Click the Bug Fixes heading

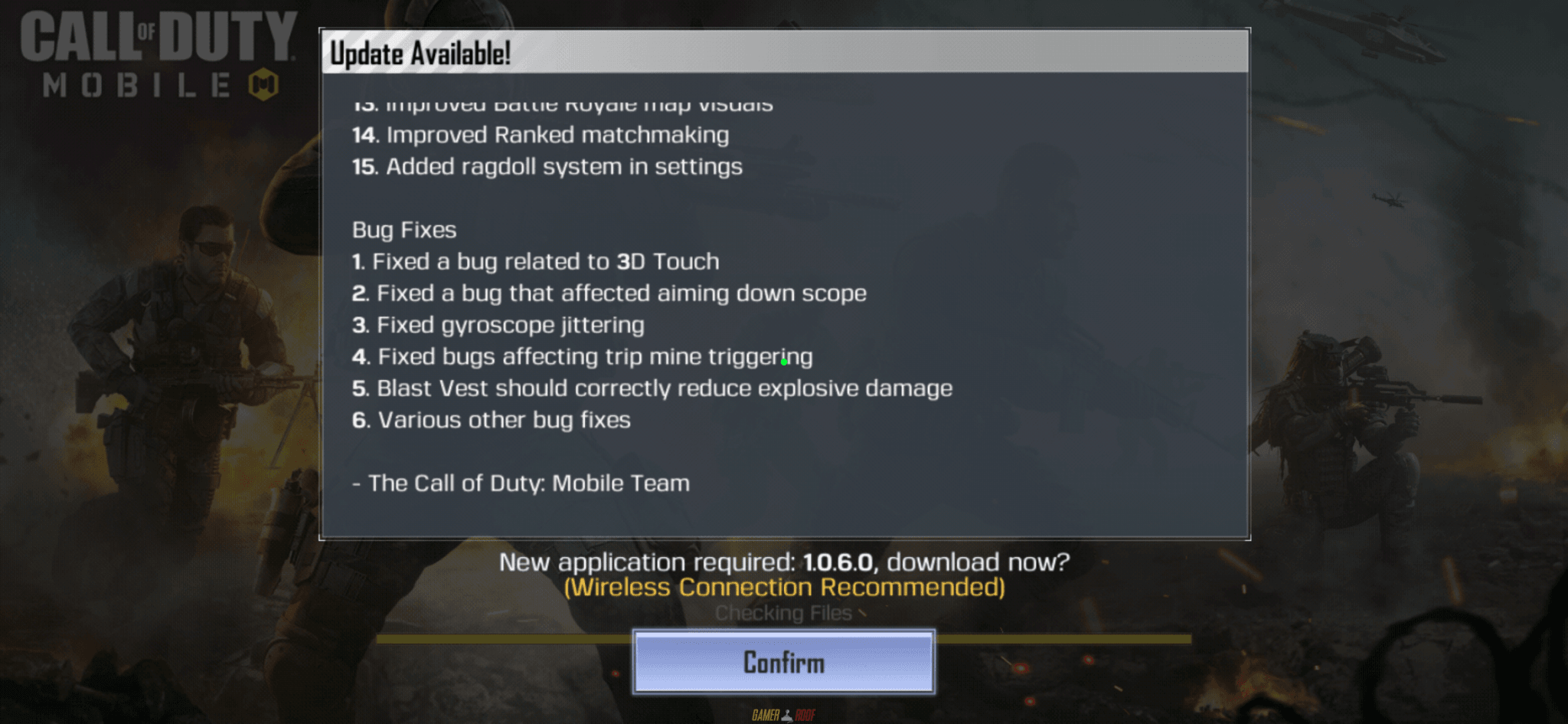(404, 230)
